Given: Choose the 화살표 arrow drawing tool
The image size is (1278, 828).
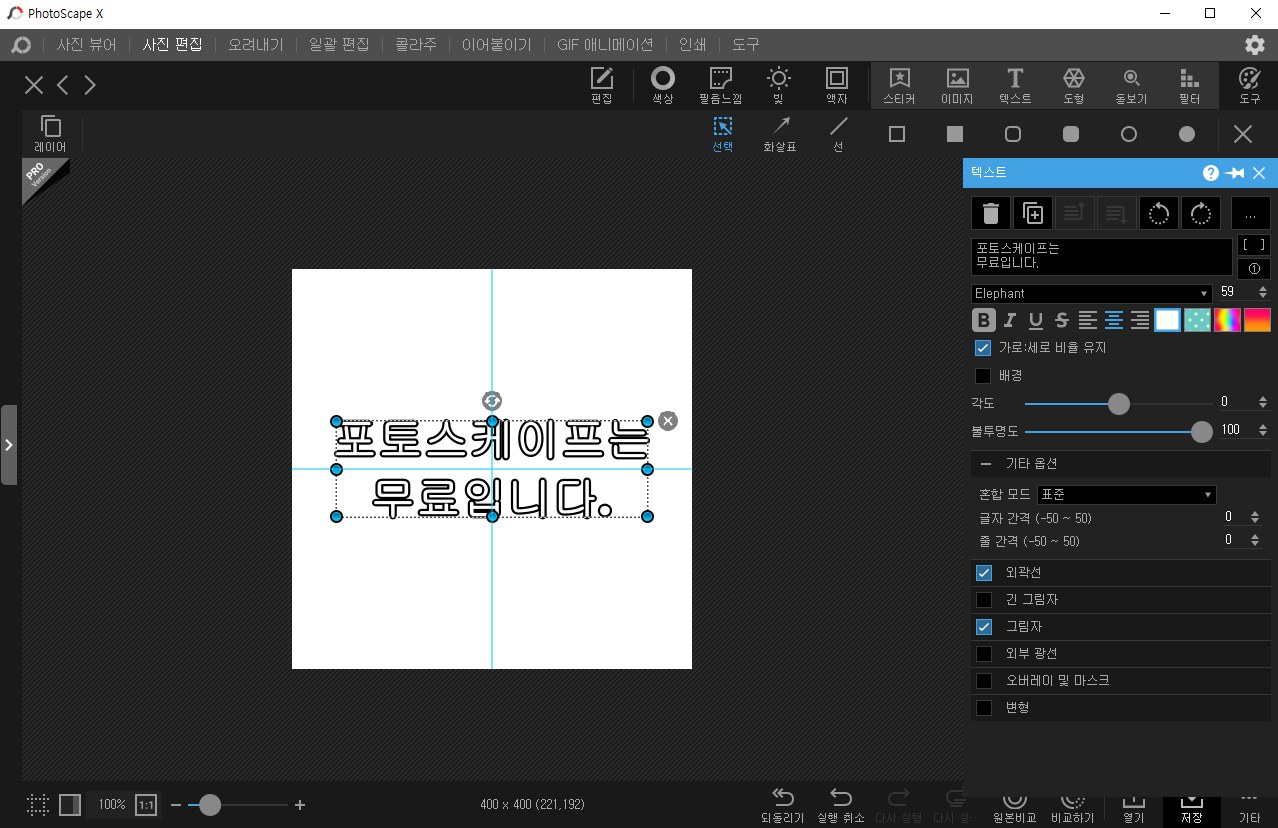Looking at the screenshot, I should (x=780, y=133).
